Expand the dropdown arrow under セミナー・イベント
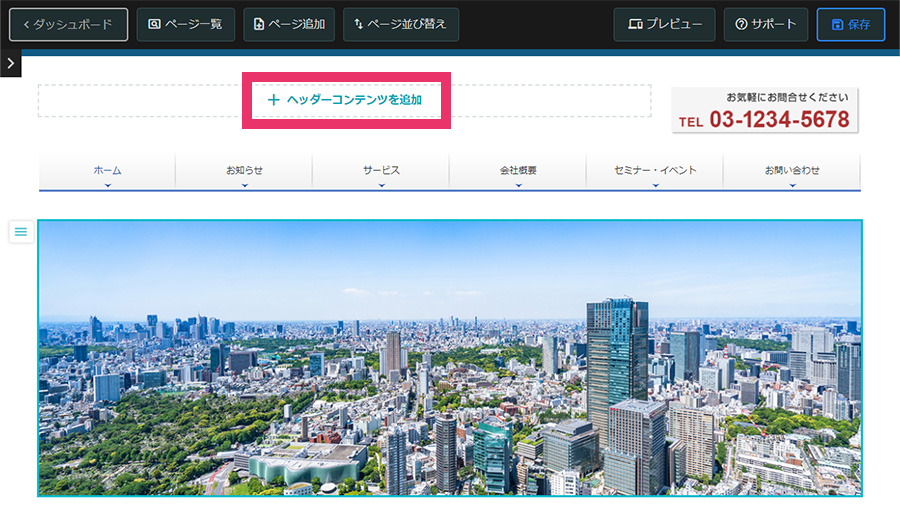 [655, 185]
